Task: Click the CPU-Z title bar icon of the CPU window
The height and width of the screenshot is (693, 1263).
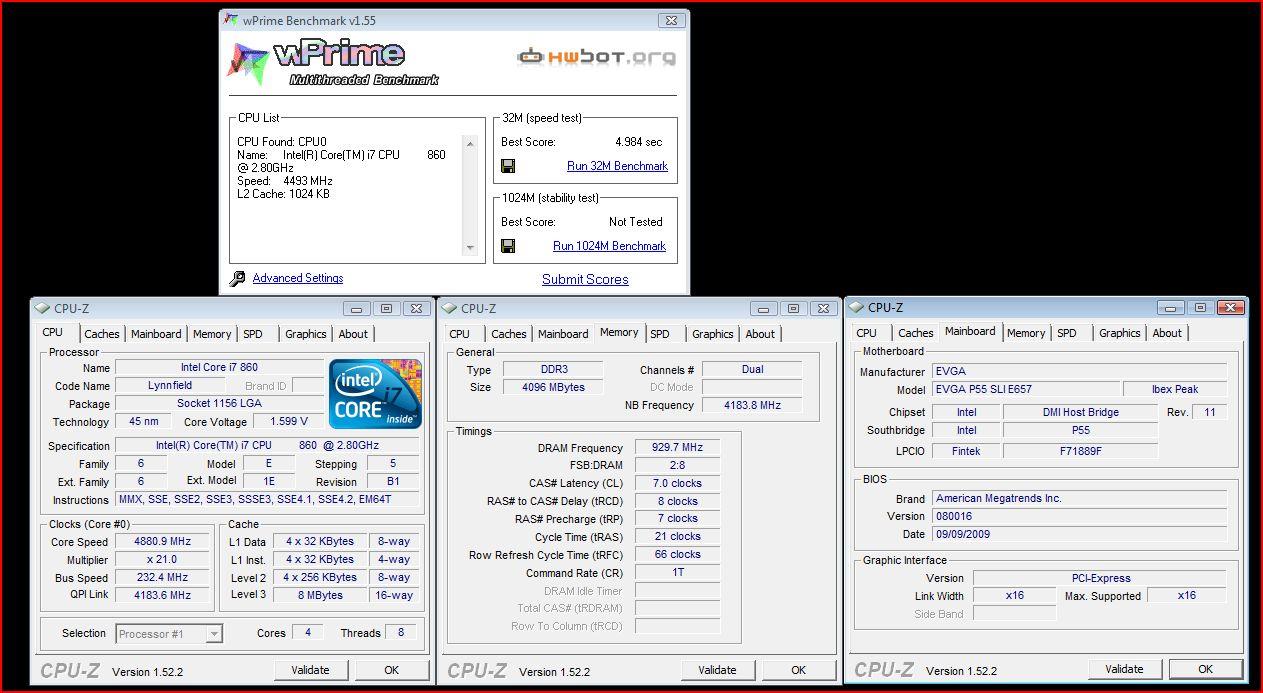Action: (x=42, y=308)
